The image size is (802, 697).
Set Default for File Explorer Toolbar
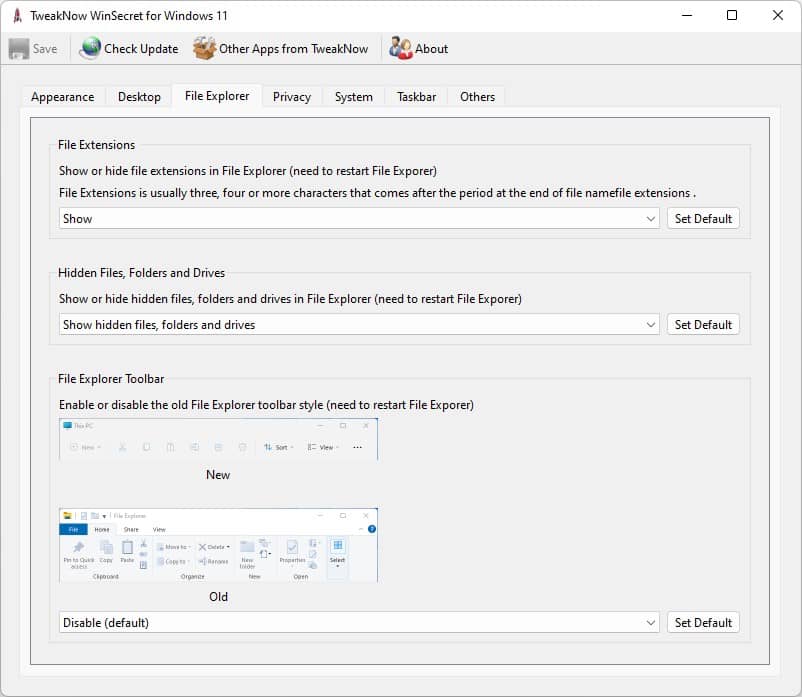click(x=703, y=622)
